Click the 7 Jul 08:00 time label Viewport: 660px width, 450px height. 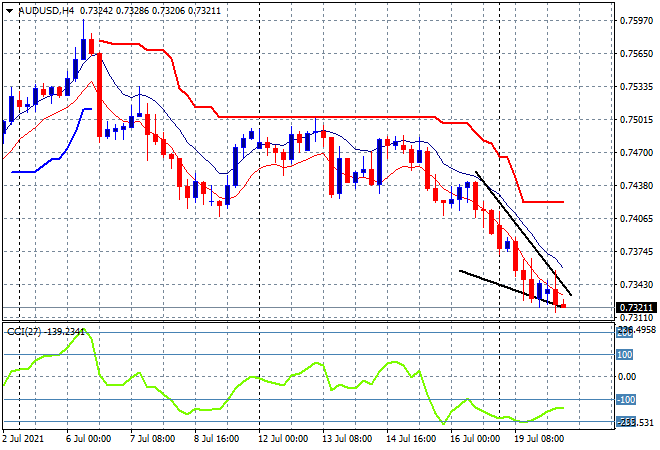tap(152, 439)
